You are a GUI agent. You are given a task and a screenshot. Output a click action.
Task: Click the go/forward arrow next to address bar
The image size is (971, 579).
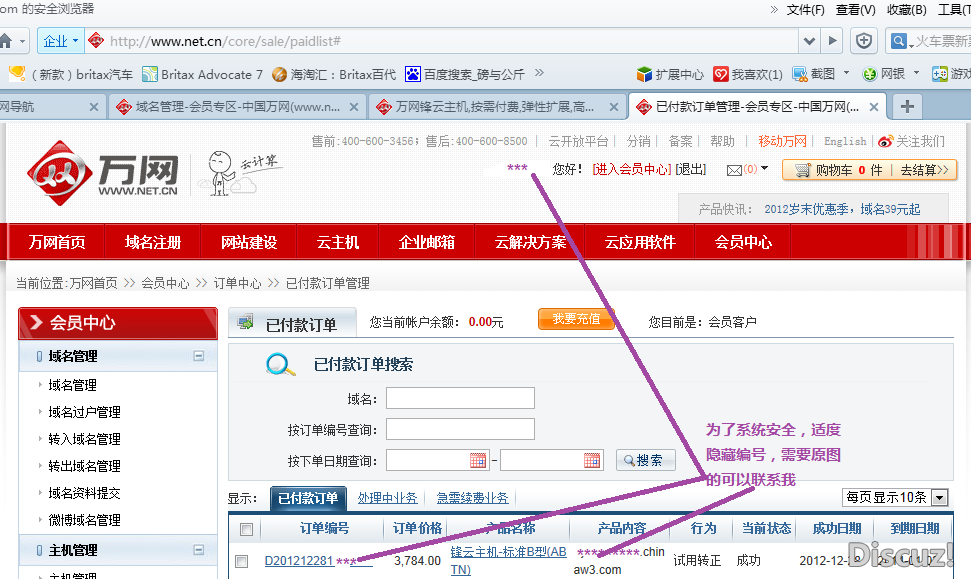pyautogui.click(x=832, y=41)
